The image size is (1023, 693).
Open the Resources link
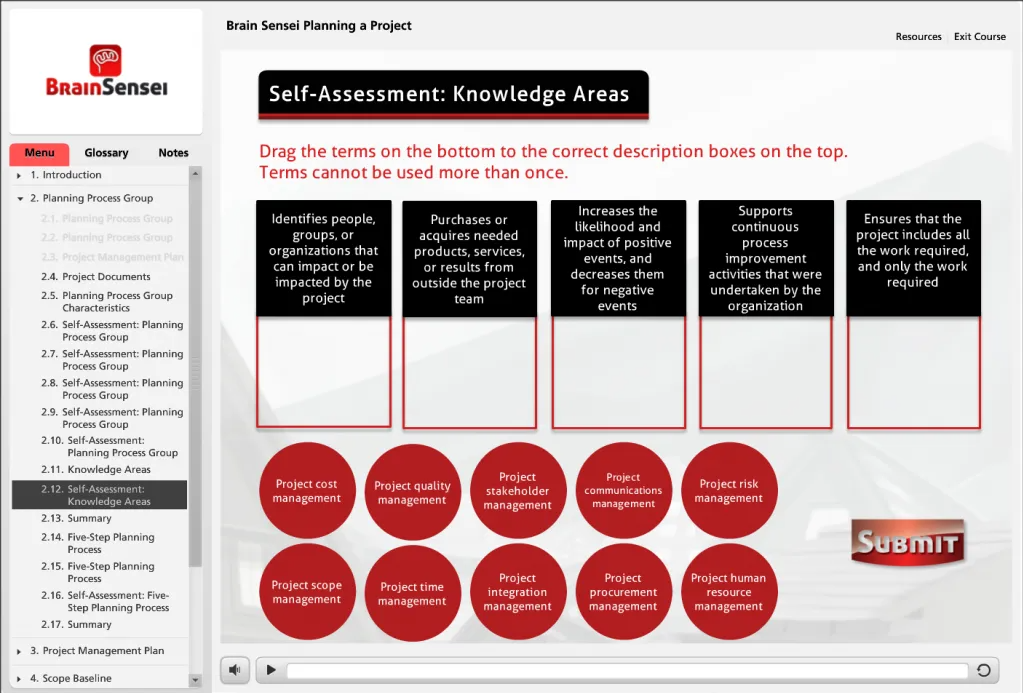point(918,37)
